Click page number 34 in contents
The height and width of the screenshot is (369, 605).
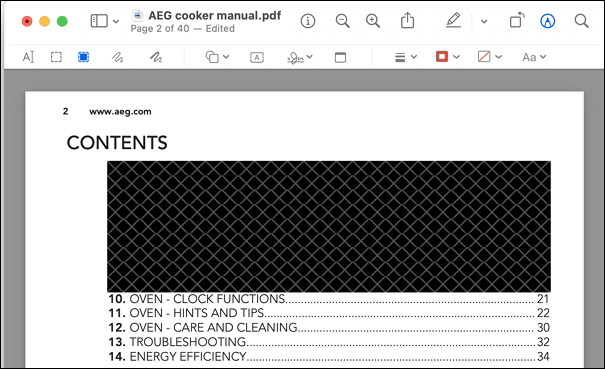coord(543,356)
